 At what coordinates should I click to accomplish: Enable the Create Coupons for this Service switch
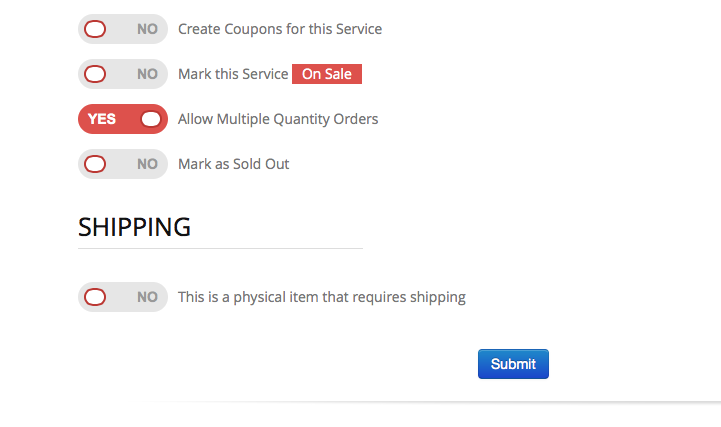(x=122, y=29)
